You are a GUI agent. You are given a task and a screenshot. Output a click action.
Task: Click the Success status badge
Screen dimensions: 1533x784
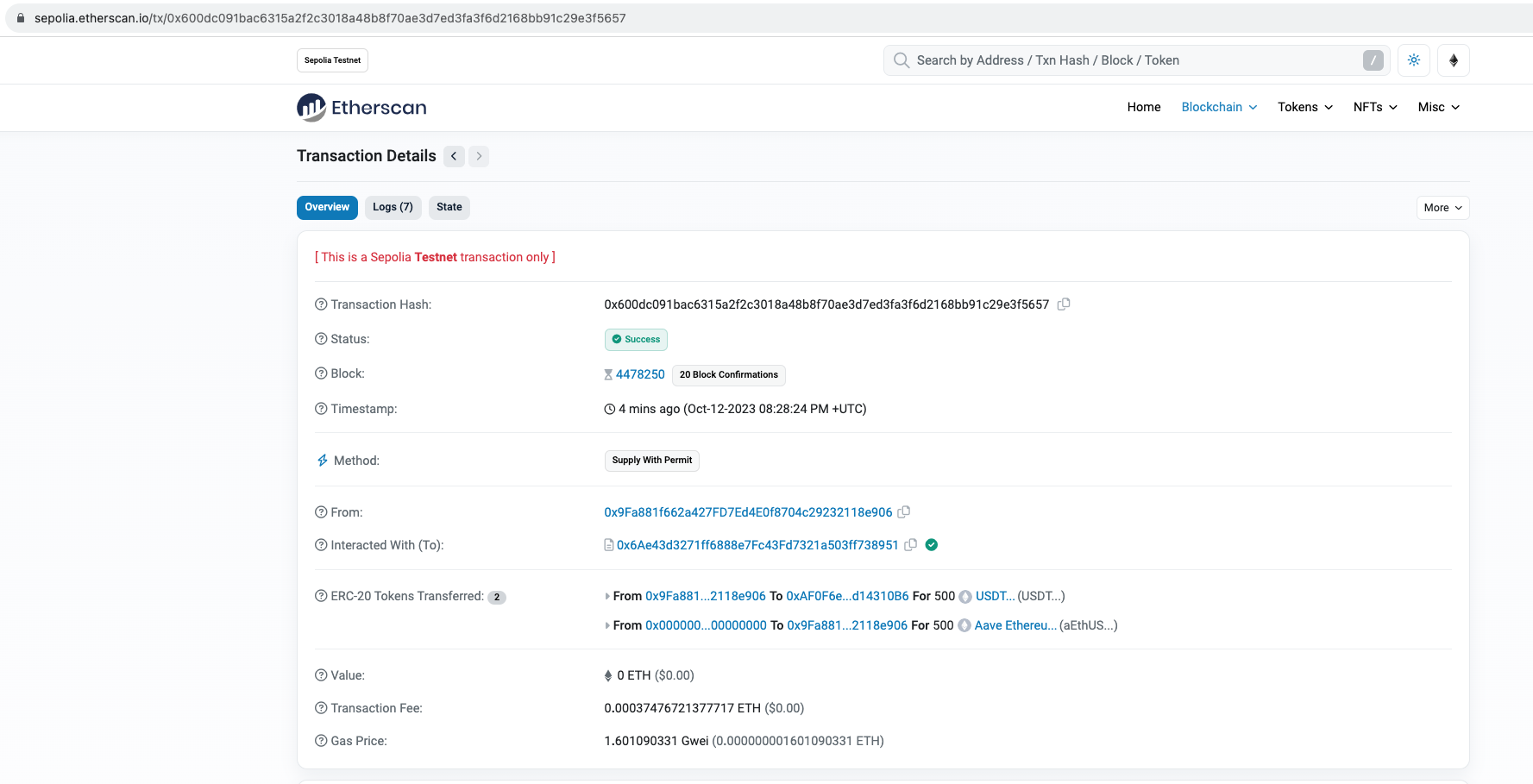pyautogui.click(x=636, y=340)
